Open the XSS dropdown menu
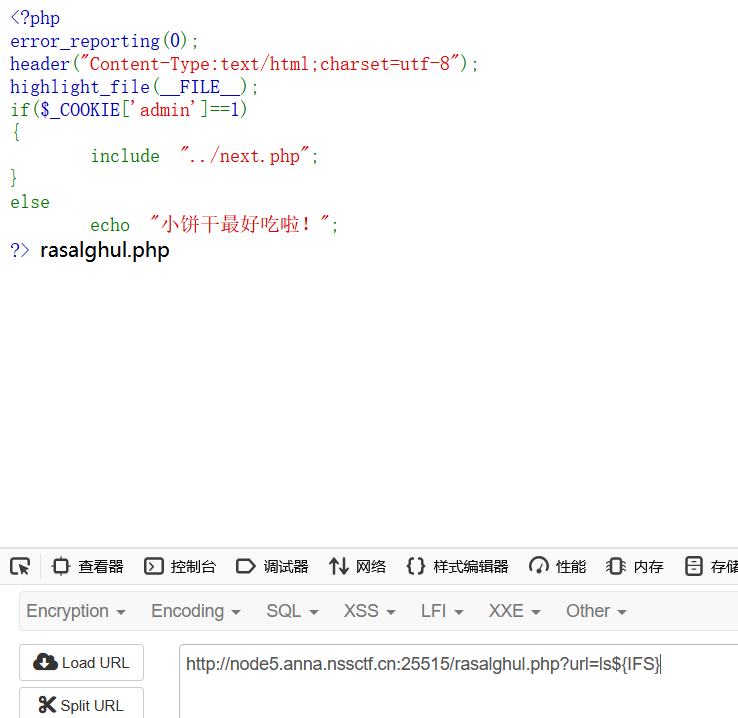The width and height of the screenshot is (738, 718). (x=369, y=611)
